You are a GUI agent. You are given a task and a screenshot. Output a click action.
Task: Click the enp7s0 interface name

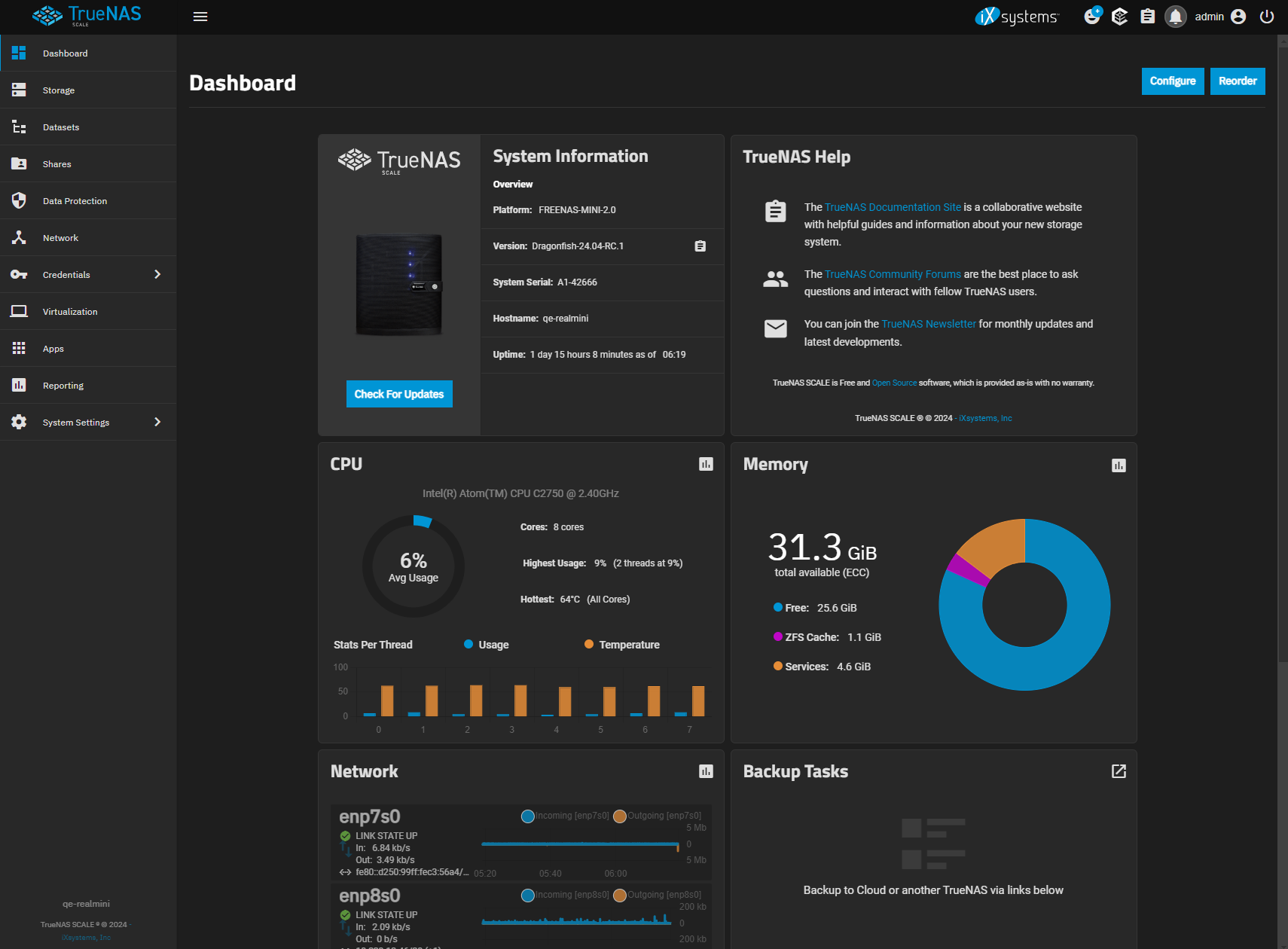(370, 816)
